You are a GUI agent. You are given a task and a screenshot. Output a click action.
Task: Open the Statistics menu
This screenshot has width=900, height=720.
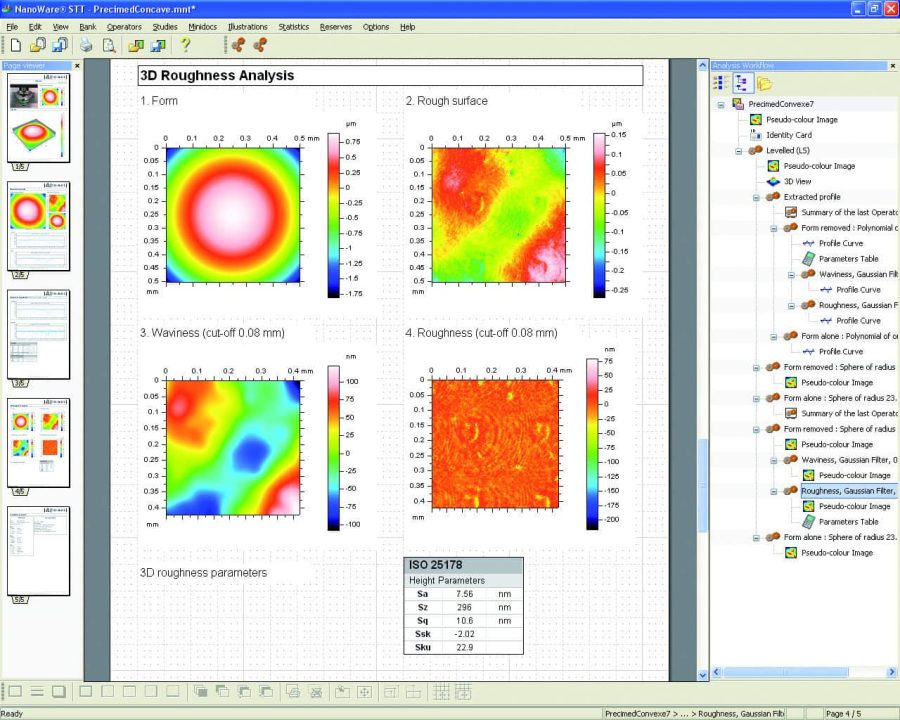[293, 27]
